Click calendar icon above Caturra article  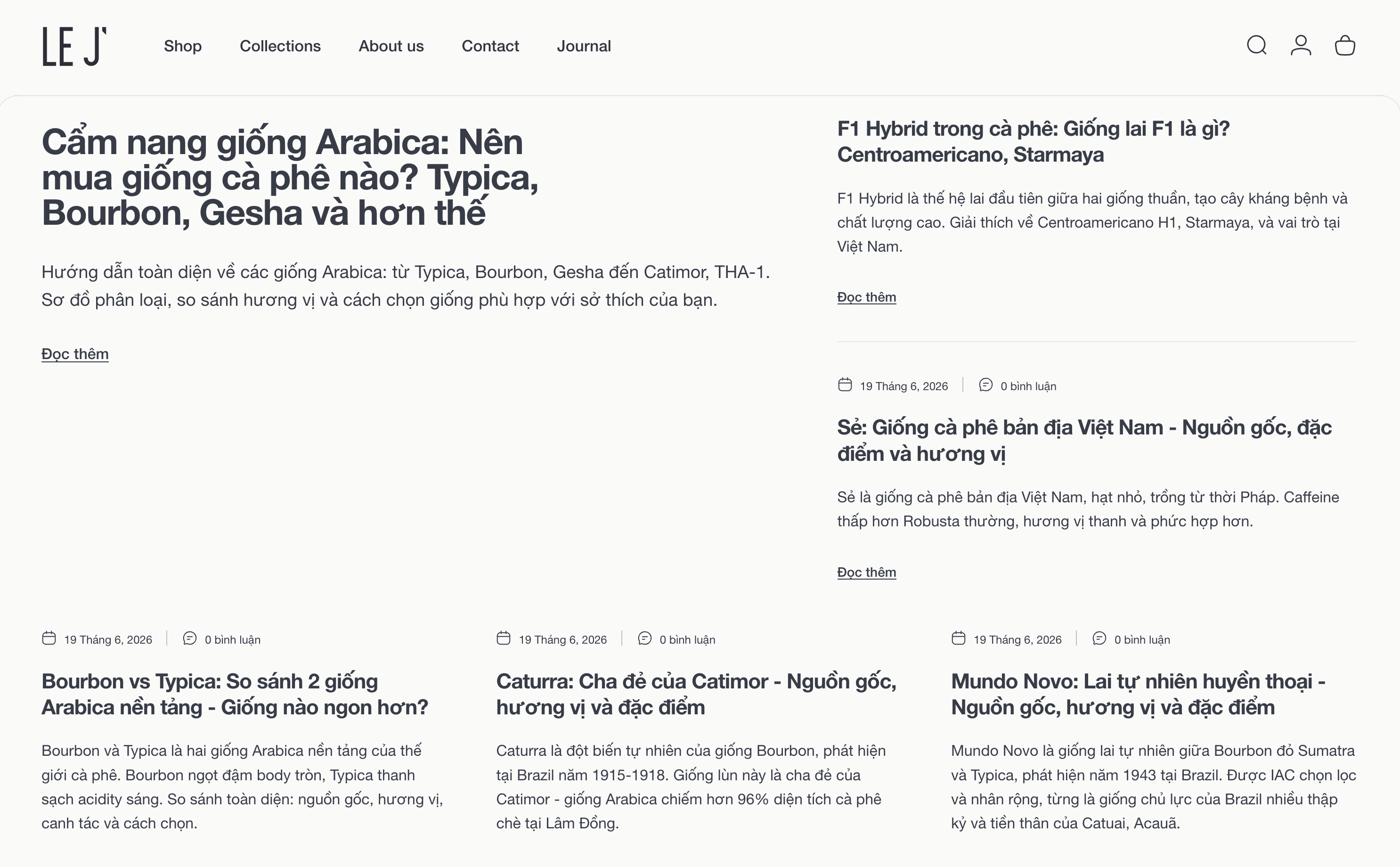pyautogui.click(x=503, y=638)
